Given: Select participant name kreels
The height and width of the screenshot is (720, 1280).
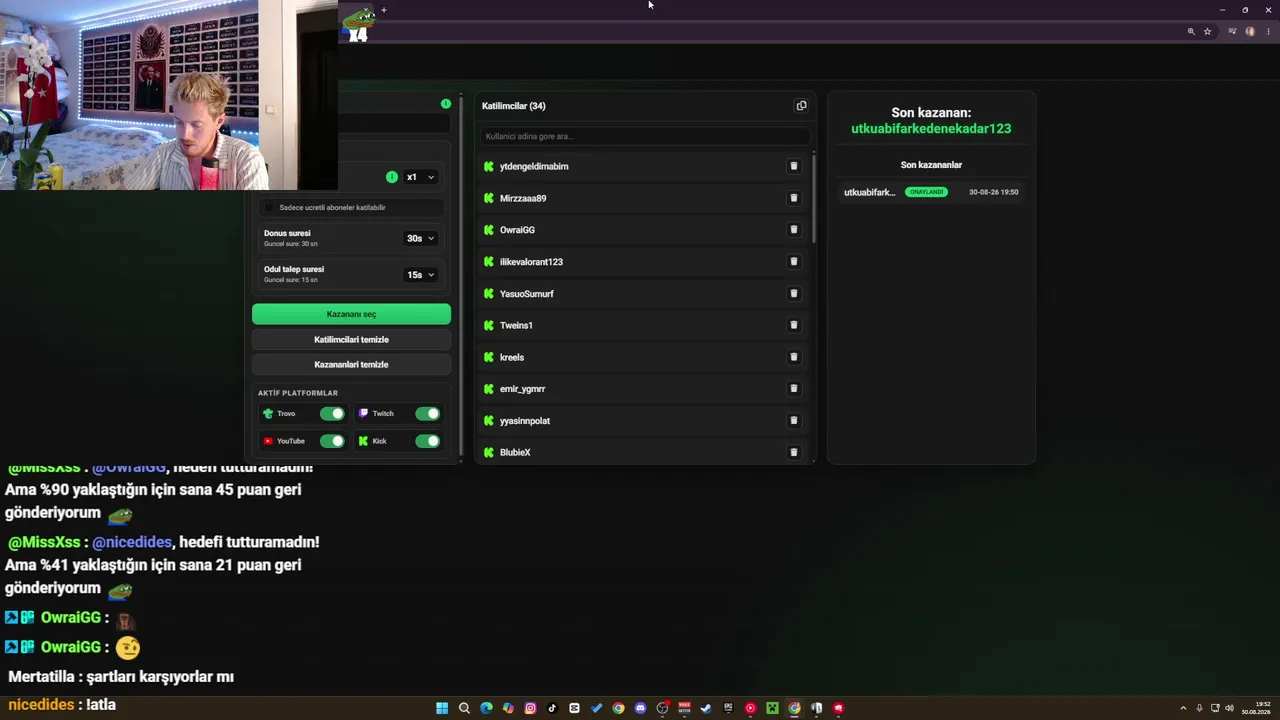Looking at the screenshot, I should tap(512, 357).
